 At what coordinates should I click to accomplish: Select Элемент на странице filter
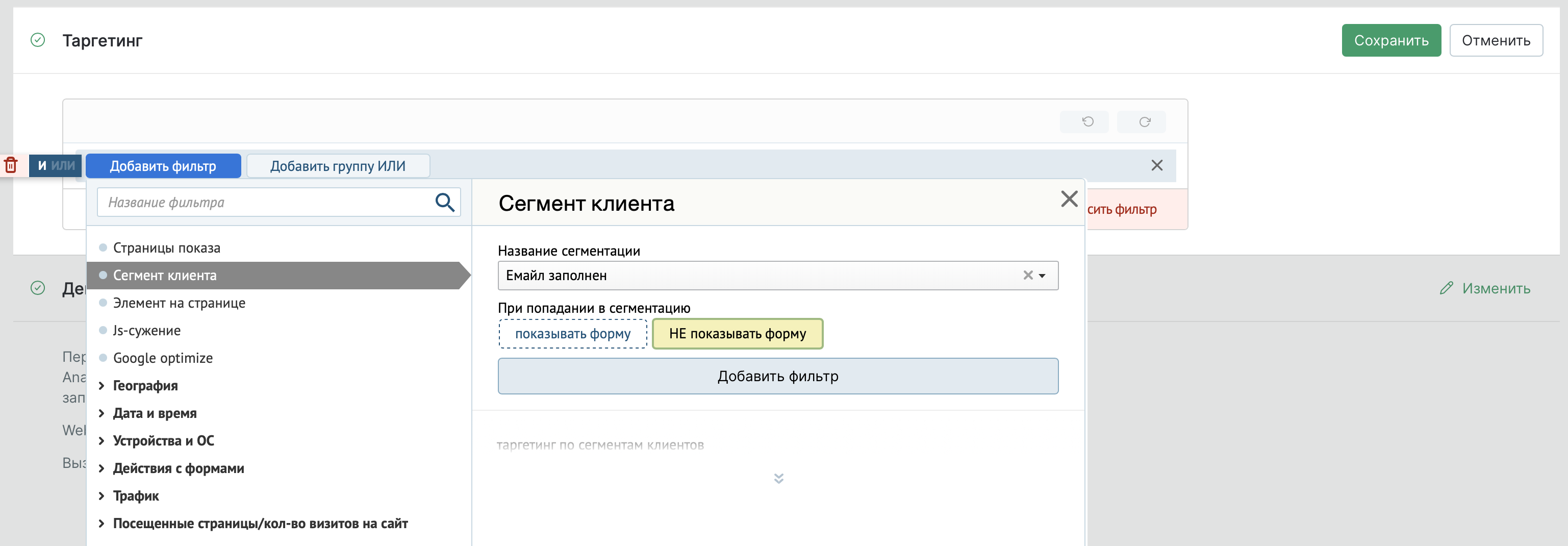pos(179,303)
